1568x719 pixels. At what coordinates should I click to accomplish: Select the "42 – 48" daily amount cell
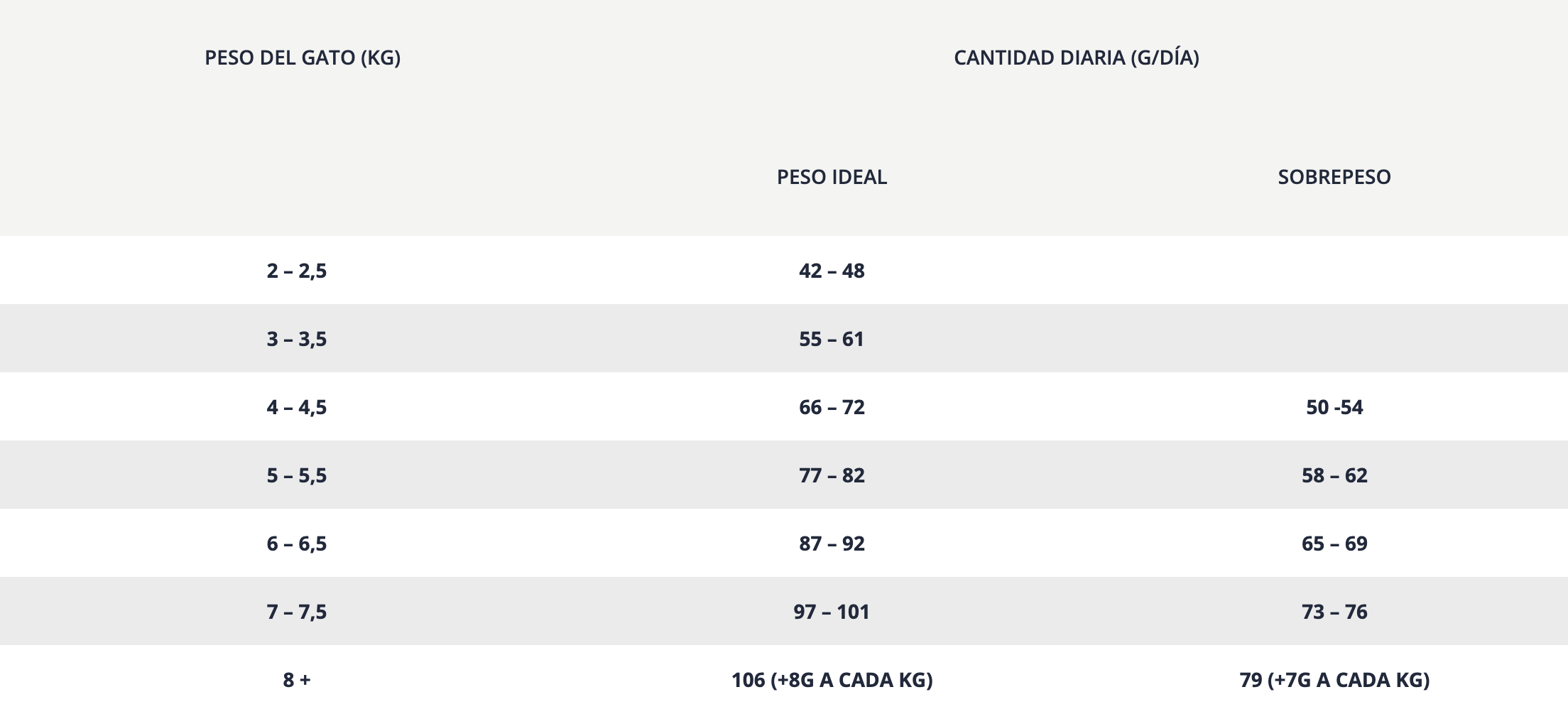832,271
